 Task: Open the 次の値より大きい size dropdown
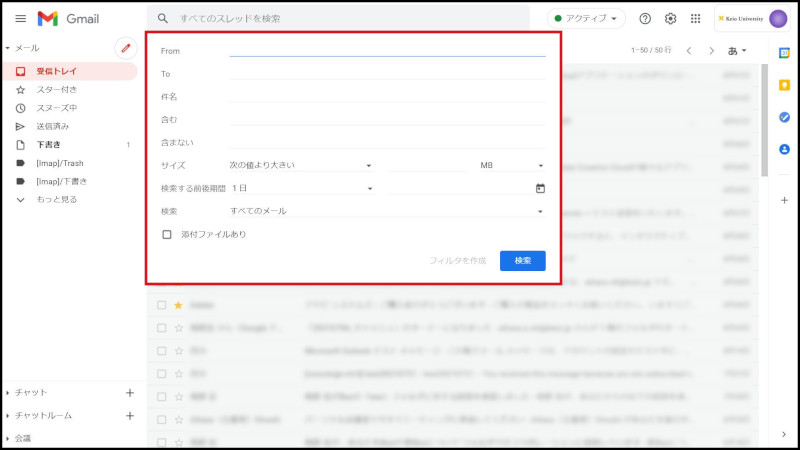tap(301, 165)
